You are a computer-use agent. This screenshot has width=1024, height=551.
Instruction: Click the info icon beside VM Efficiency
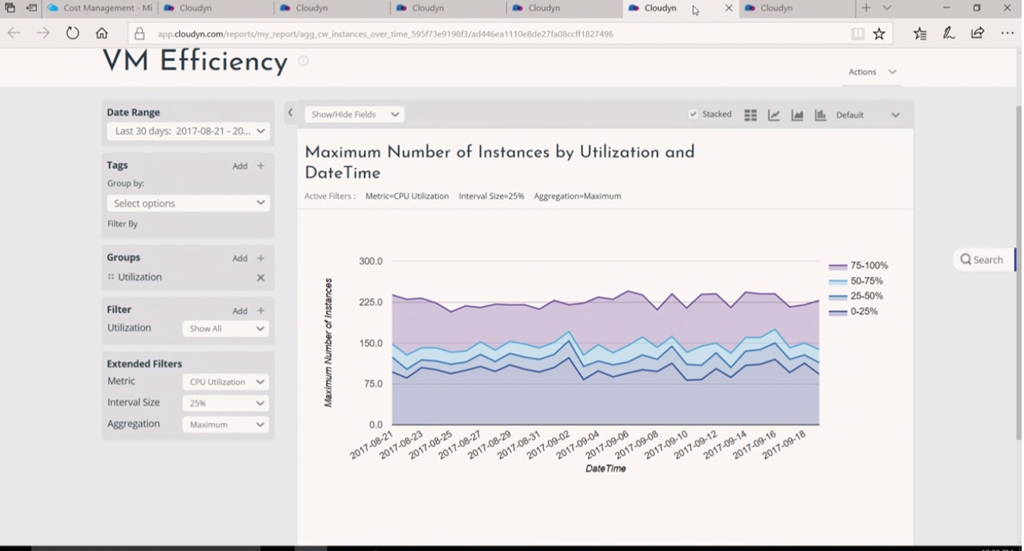[303, 61]
